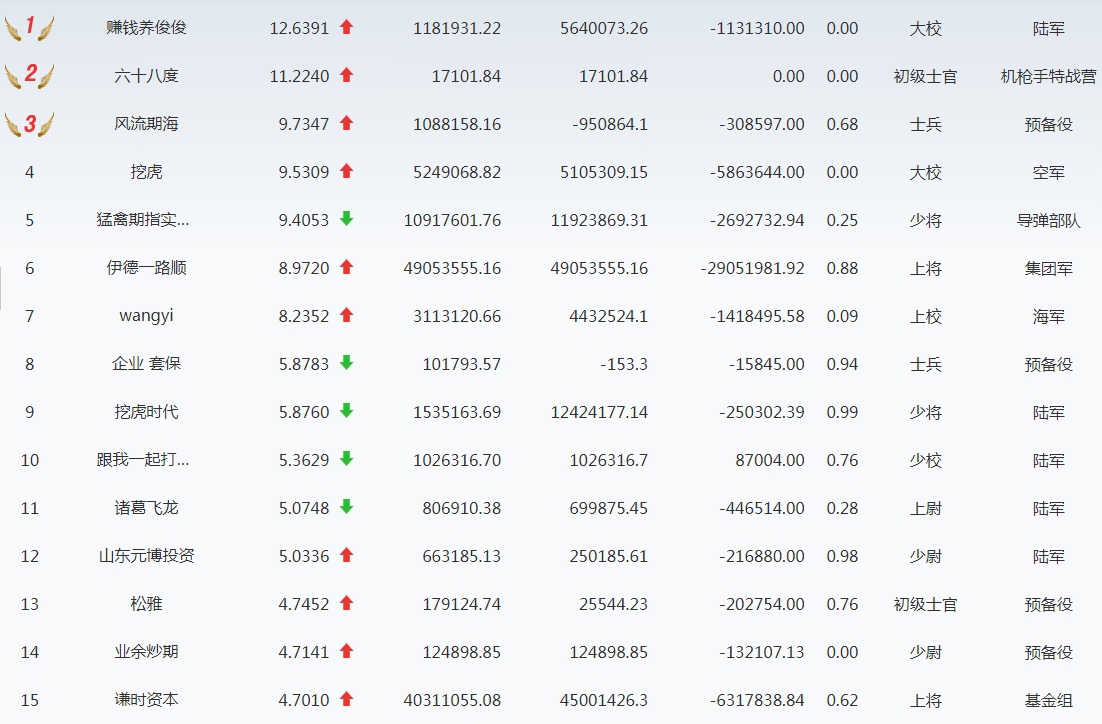1102x724 pixels.
Task: Select value -1131310.00 in row 1
Action: (x=757, y=28)
